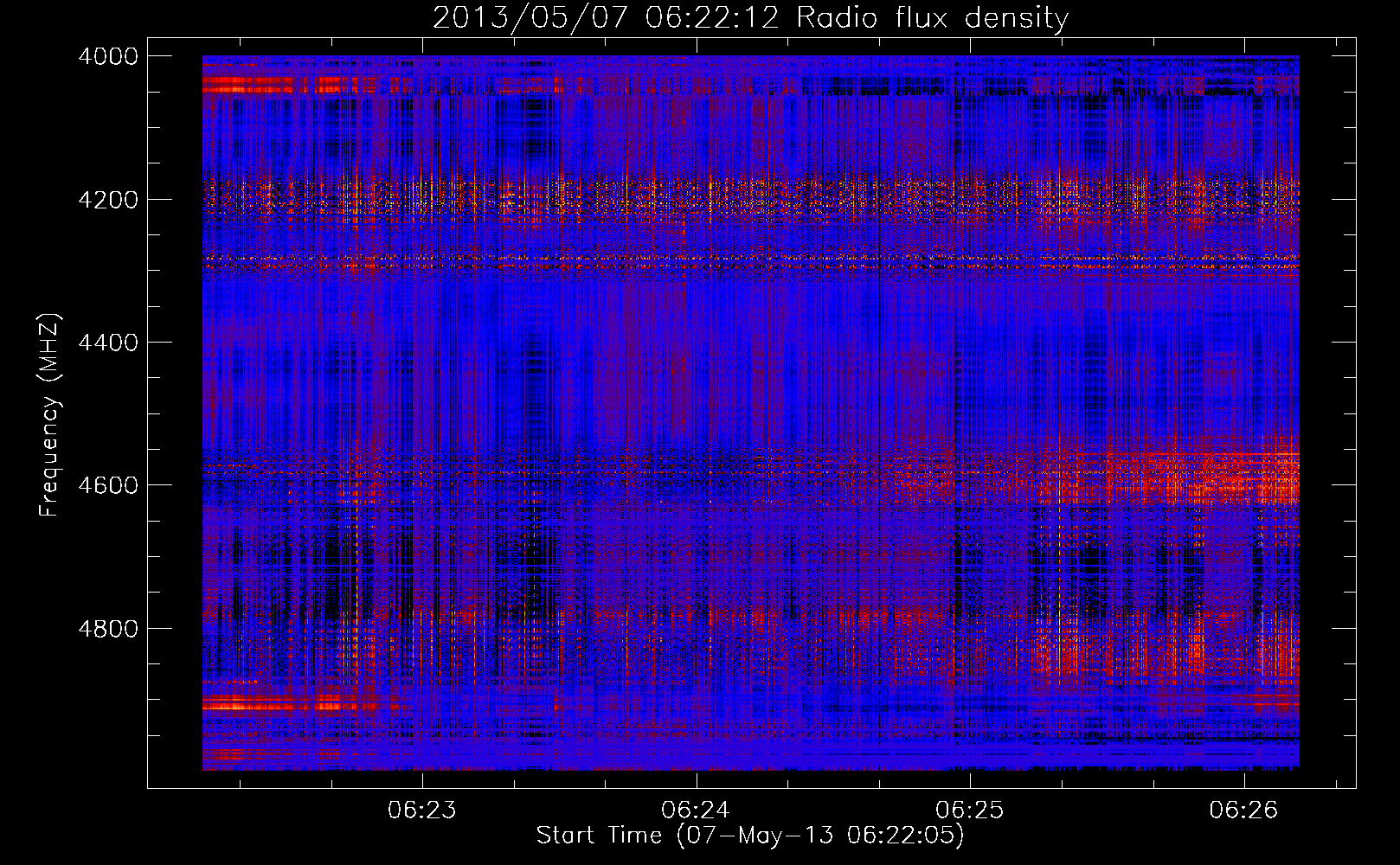Click the '06:23' time axis label
This screenshot has width=1400, height=865.
[421, 811]
